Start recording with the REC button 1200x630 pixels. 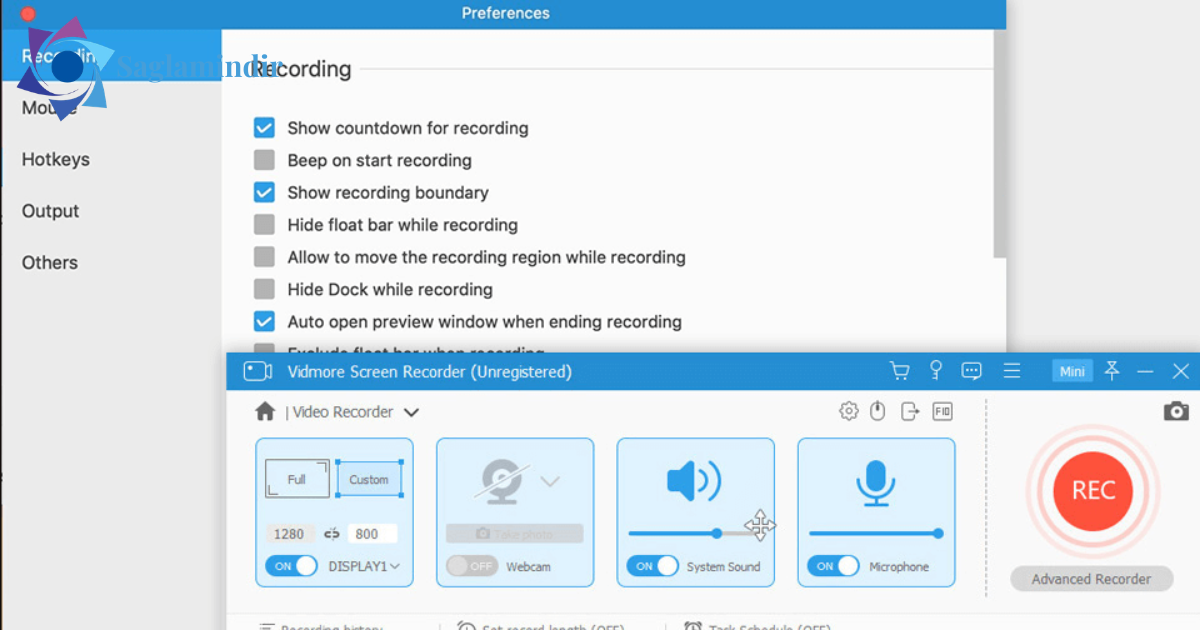point(1093,490)
